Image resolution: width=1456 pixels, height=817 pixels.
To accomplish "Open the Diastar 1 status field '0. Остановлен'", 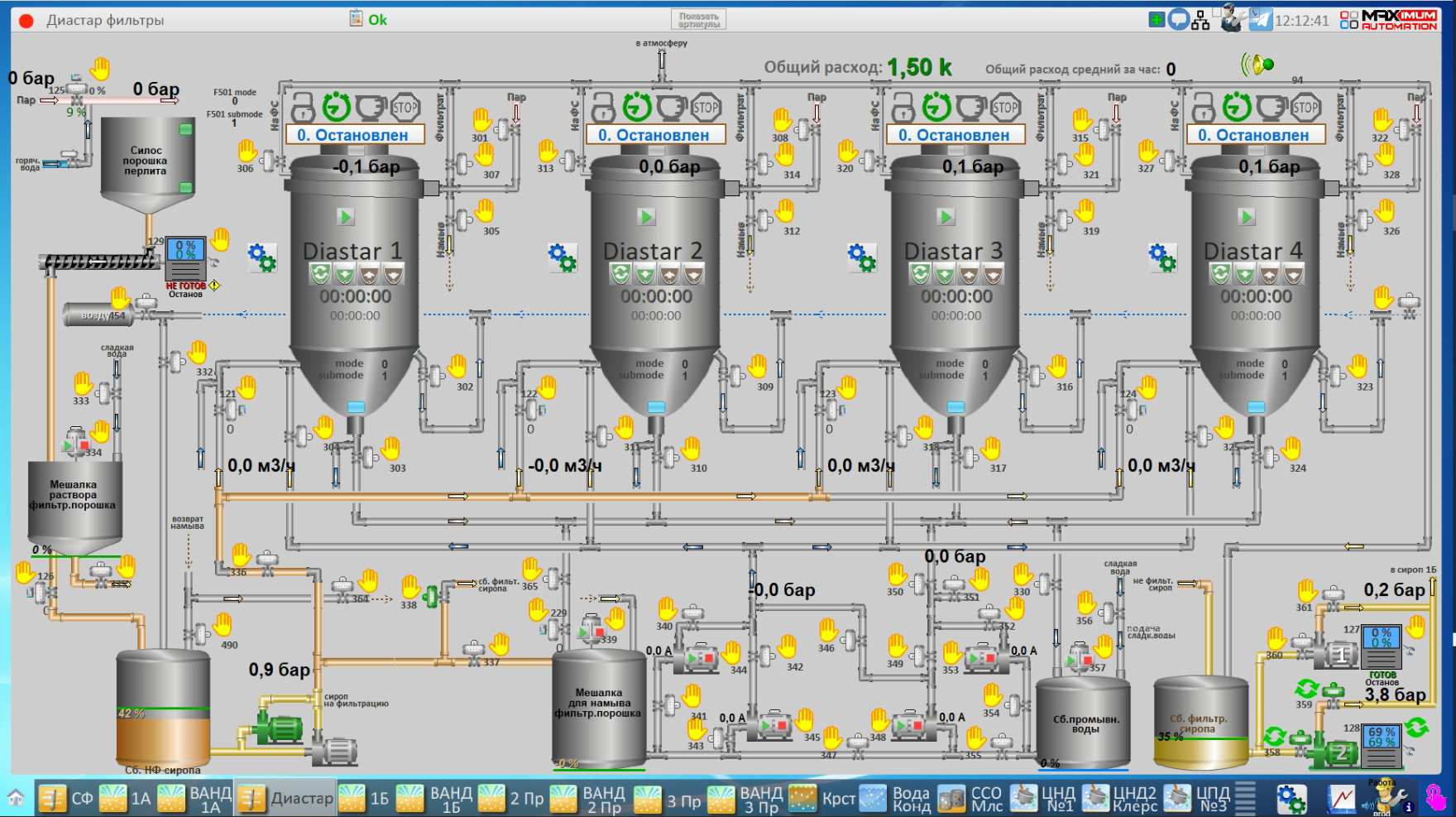I will (355, 135).
